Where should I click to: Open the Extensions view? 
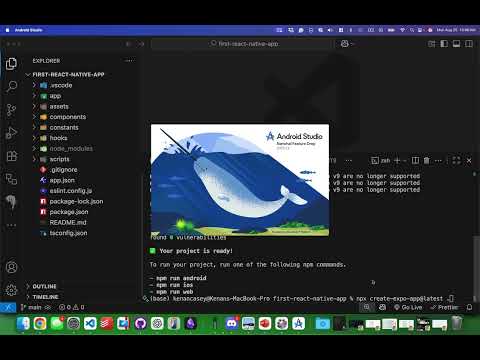coord(11,156)
